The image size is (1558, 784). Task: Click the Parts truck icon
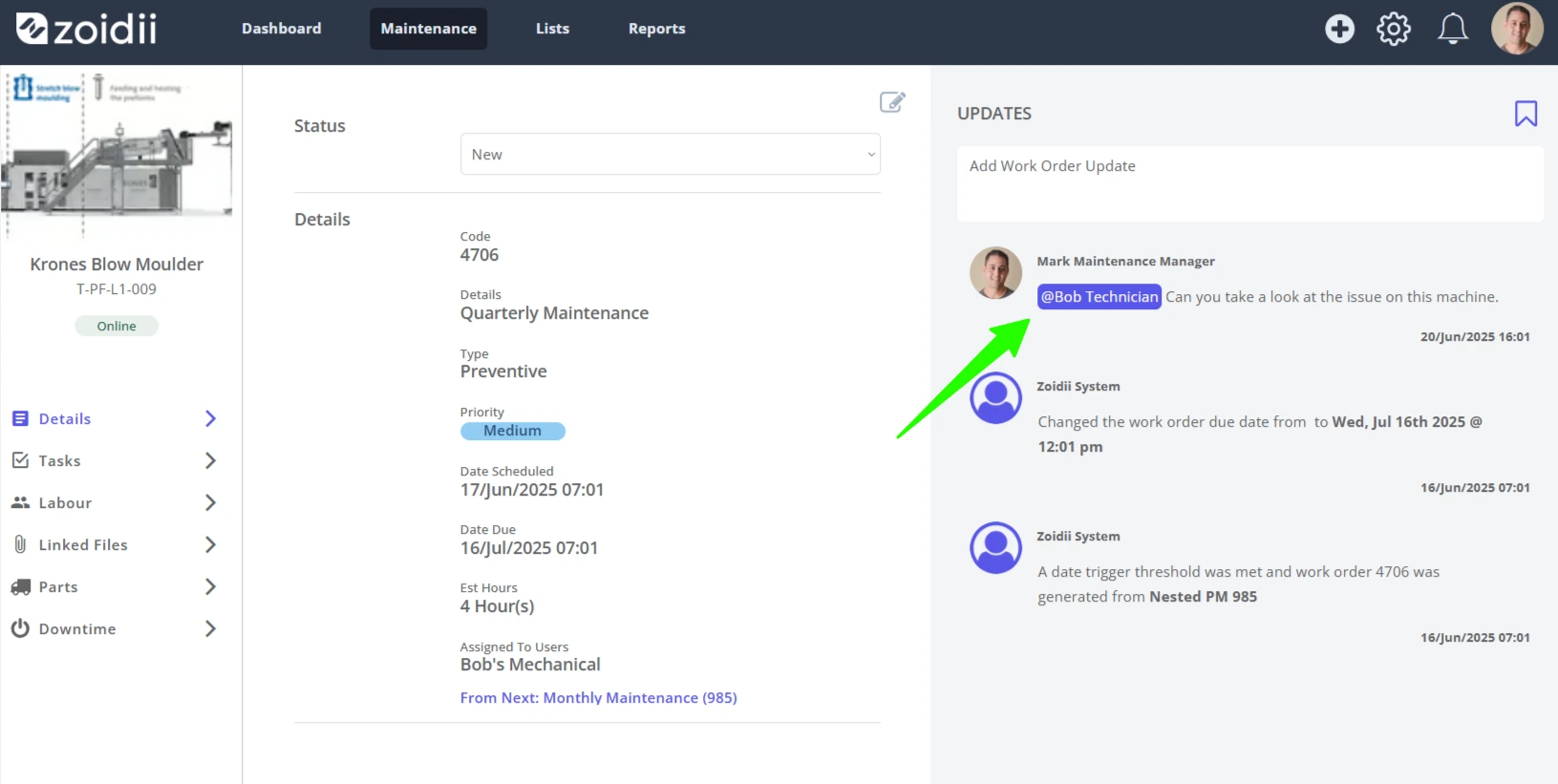[20, 586]
